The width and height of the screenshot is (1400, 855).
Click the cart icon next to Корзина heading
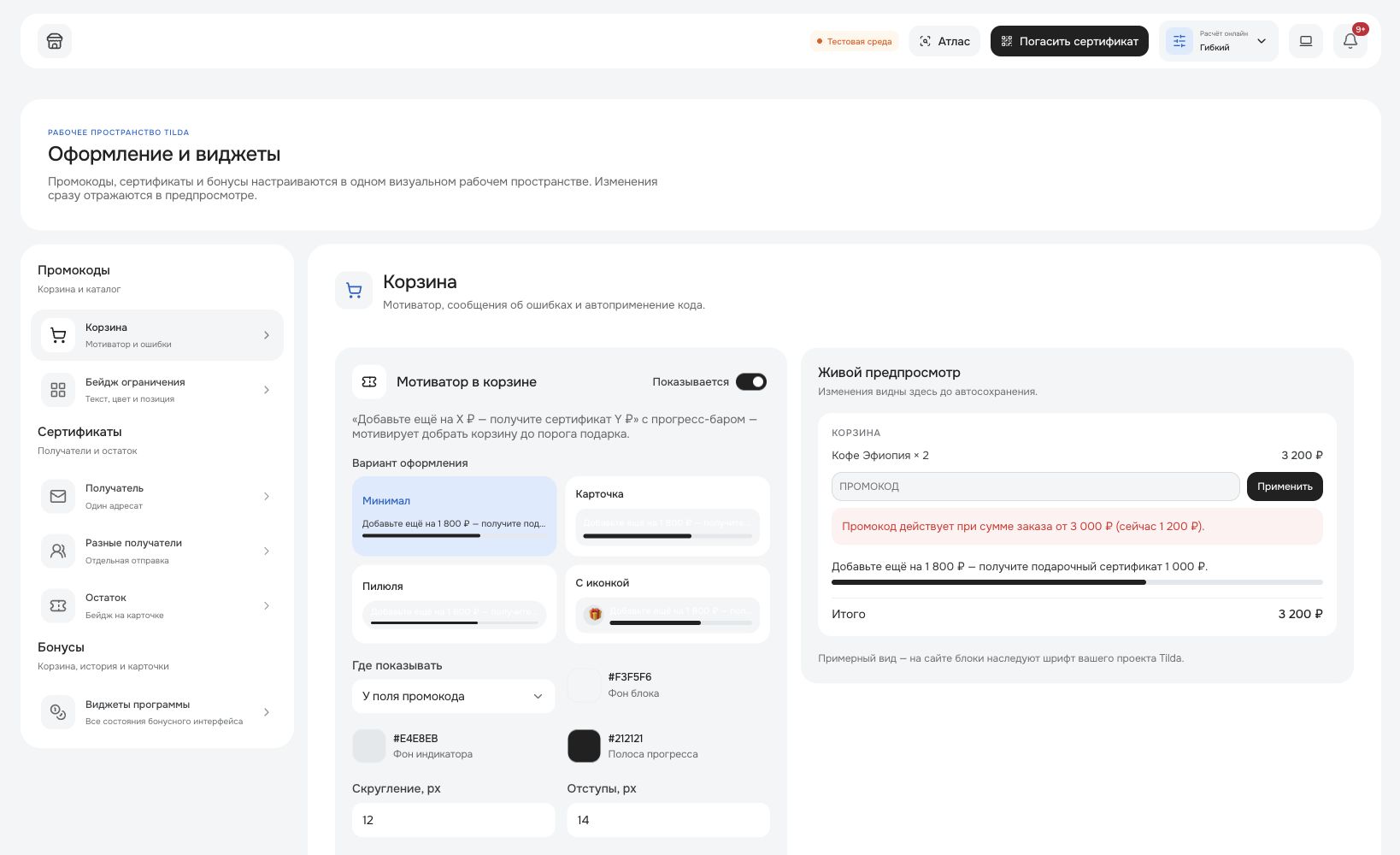(x=354, y=291)
